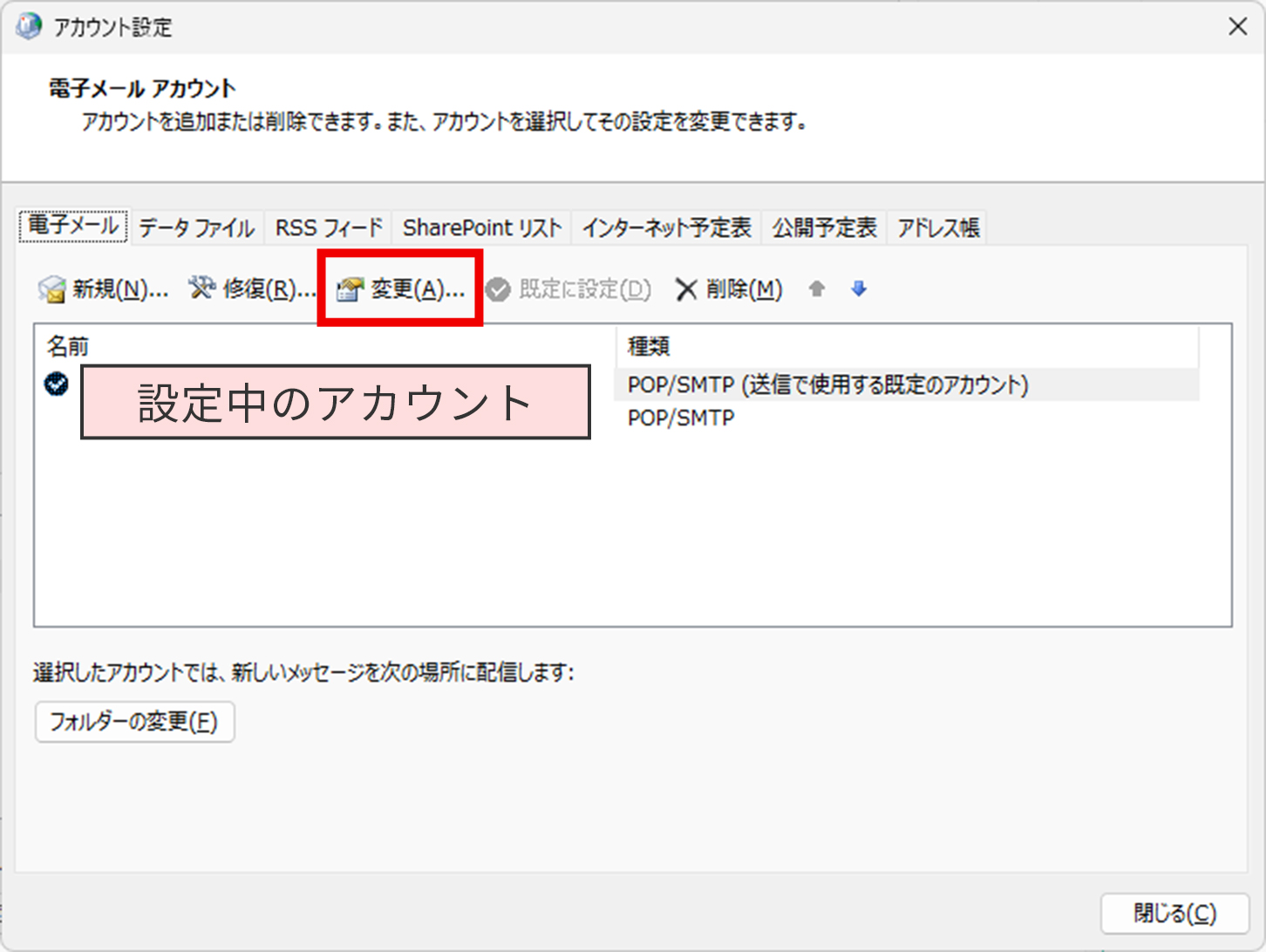Move account up with gray arrow

[x=816, y=289]
